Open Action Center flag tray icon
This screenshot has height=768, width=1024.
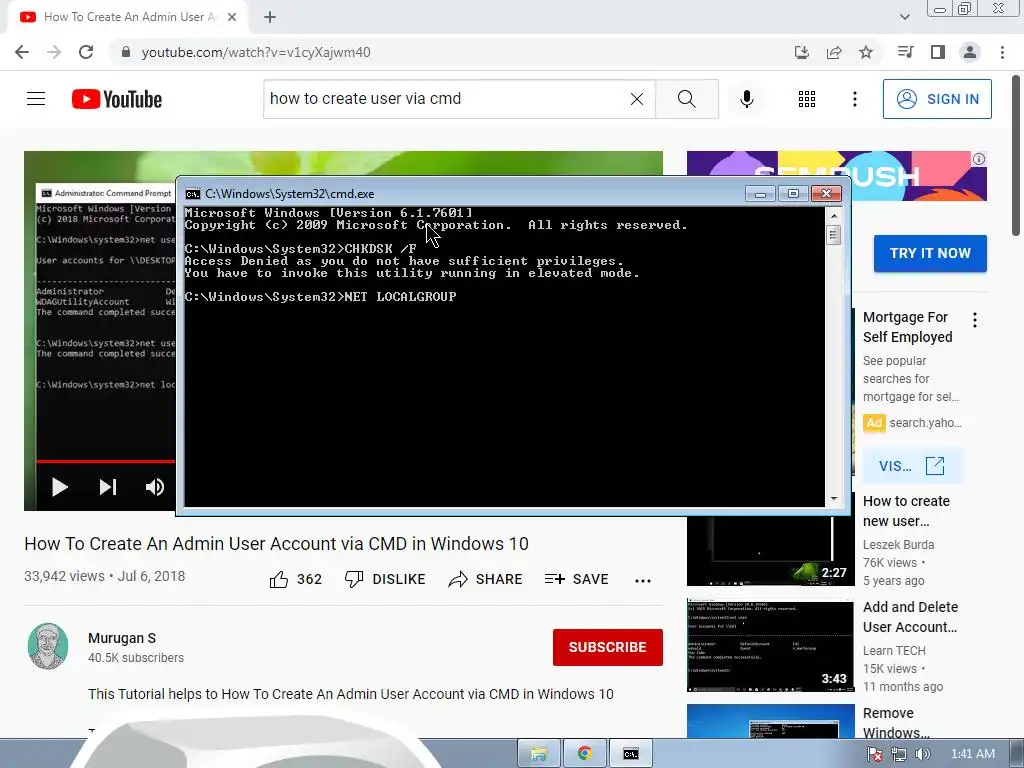(x=875, y=754)
